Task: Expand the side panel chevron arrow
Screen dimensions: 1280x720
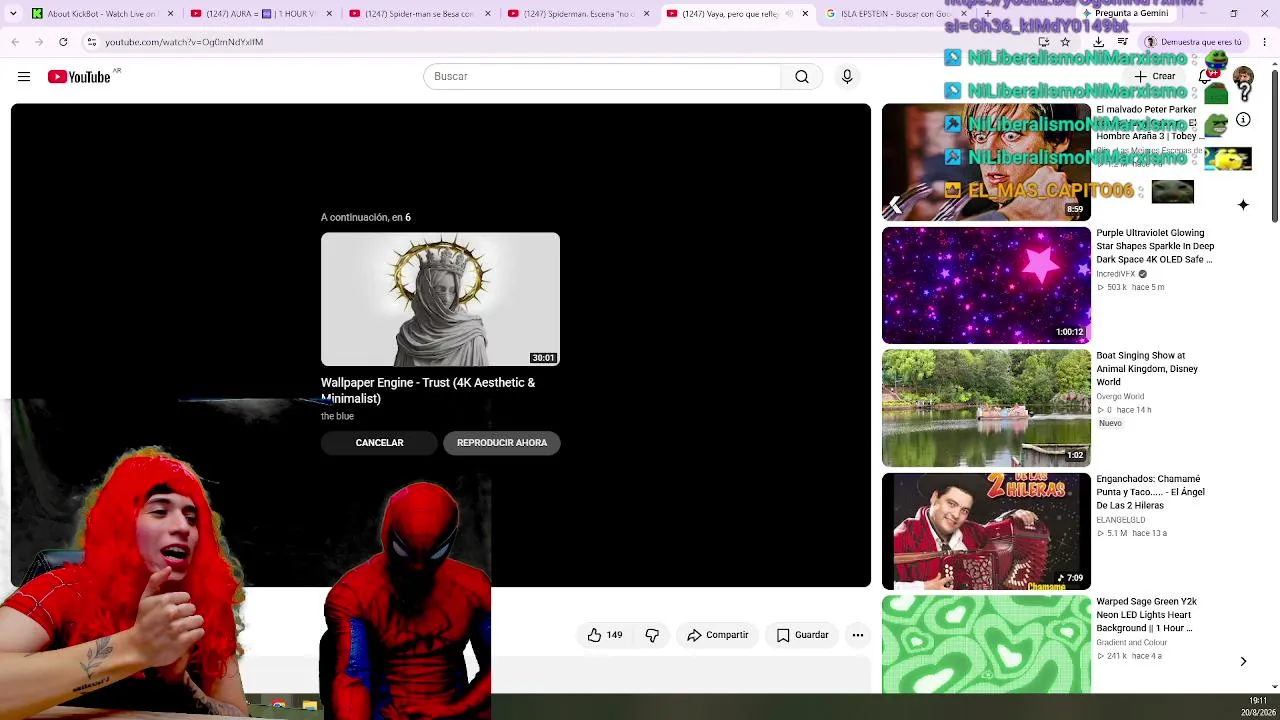Action: [x=1243, y=662]
